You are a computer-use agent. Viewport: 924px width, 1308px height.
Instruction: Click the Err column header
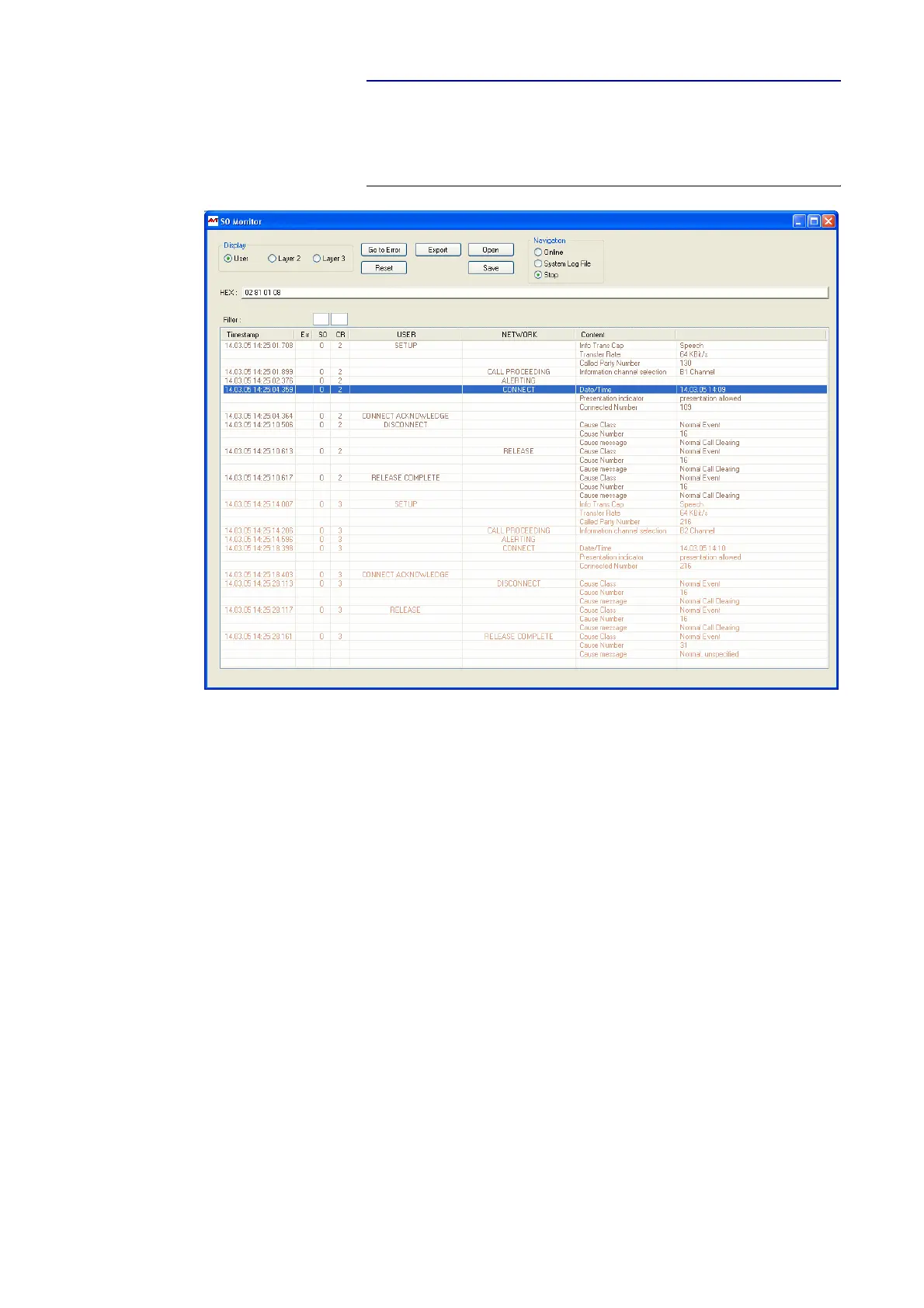305,335
